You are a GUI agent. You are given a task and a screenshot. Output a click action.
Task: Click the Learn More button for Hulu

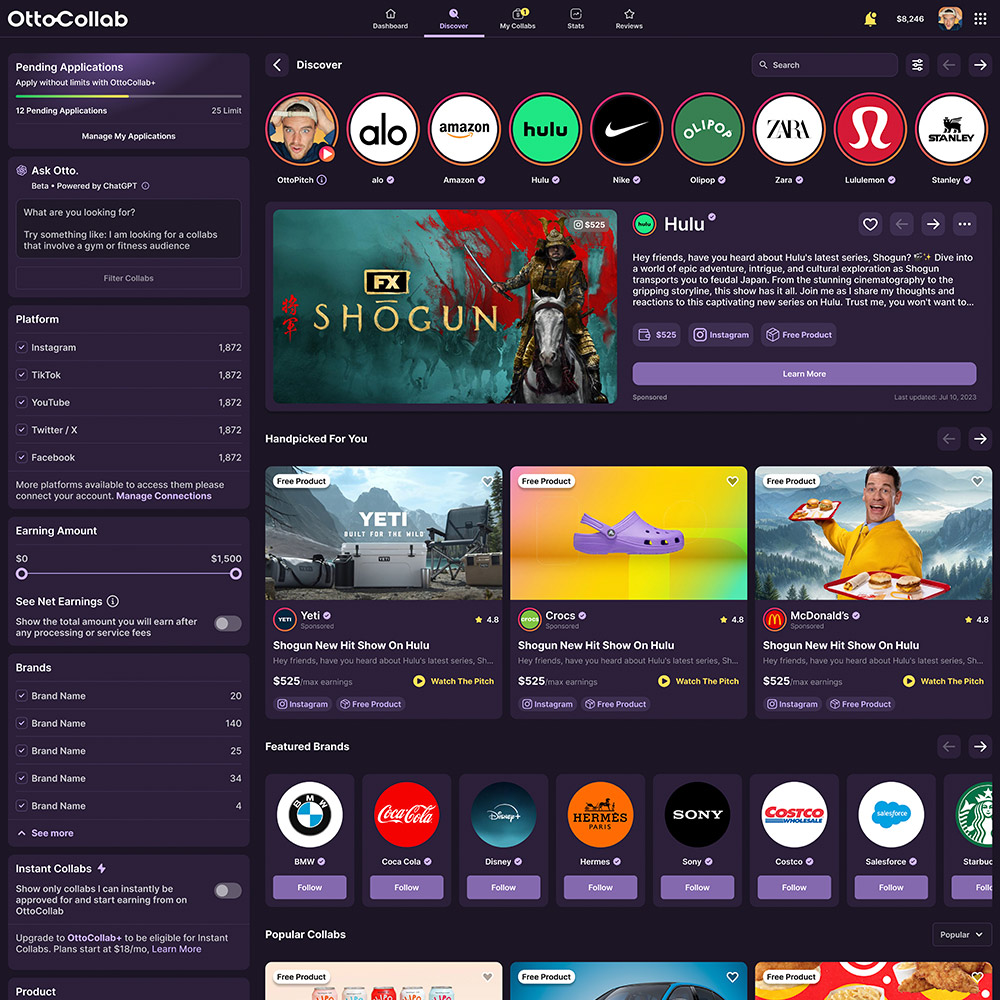804,374
